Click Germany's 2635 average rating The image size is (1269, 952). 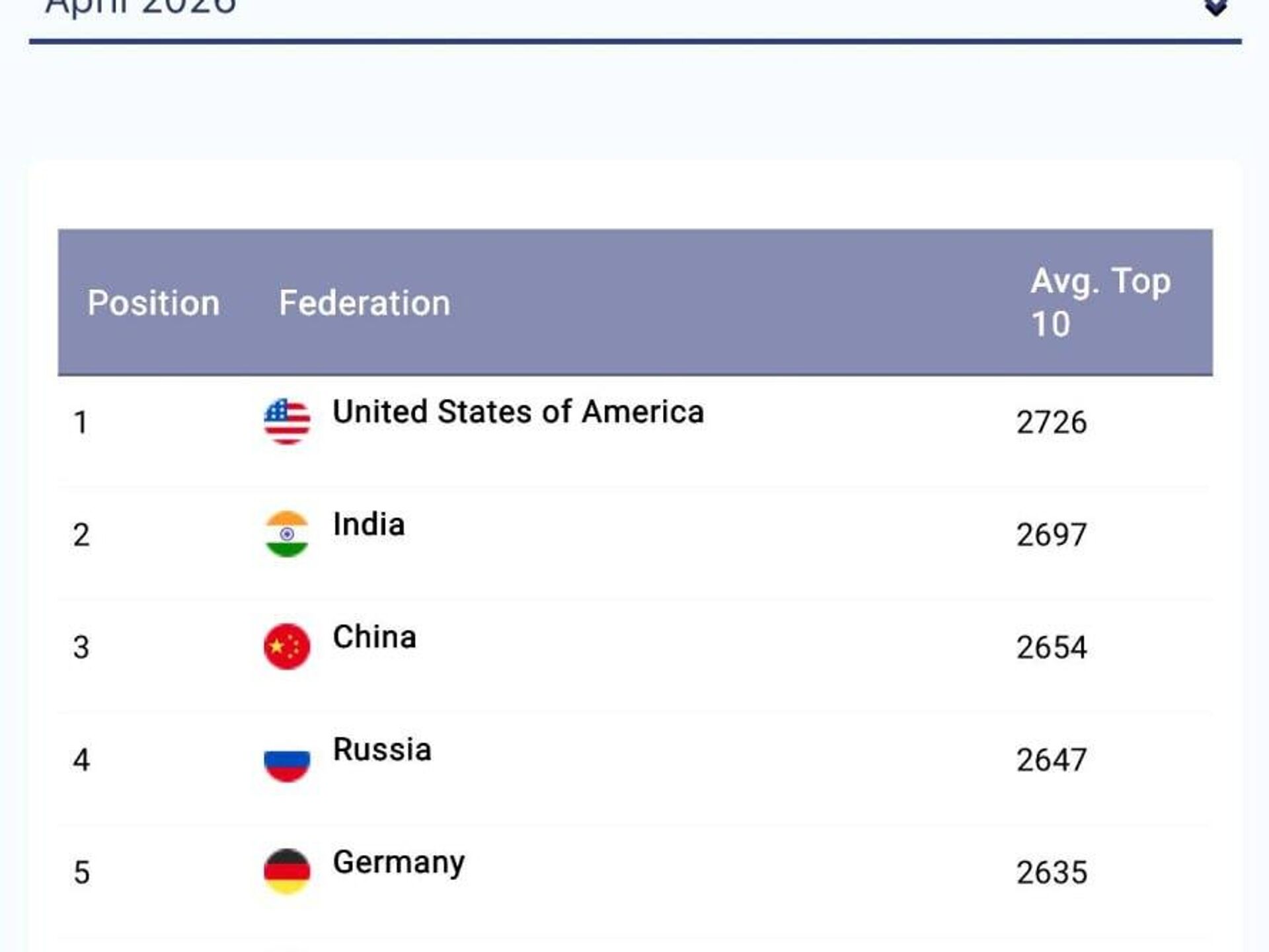click(1052, 873)
